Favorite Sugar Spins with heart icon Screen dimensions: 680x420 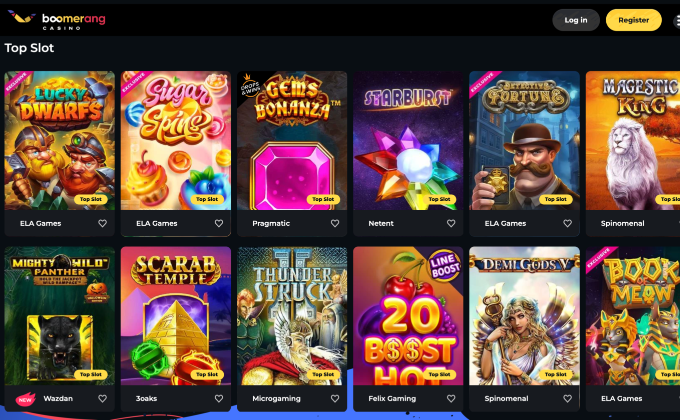point(219,223)
